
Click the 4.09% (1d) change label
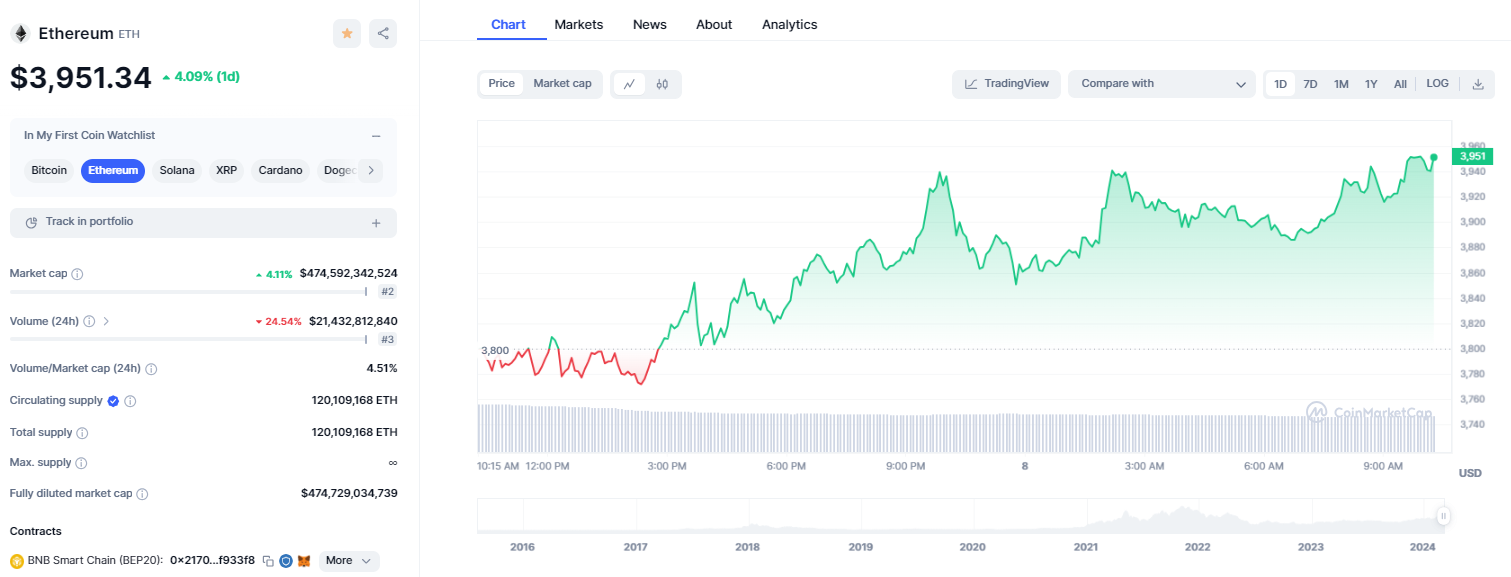pyautogui.click(x=200, y=76)
